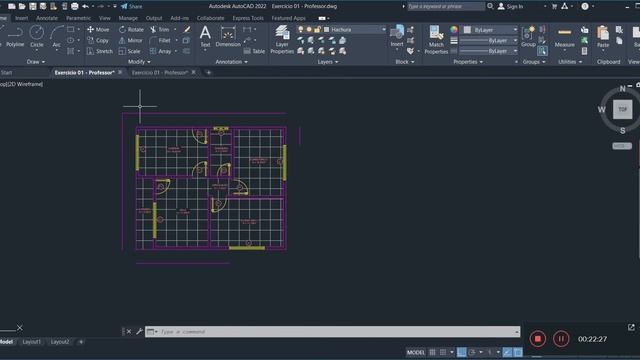The height and width of the screenshot is (360, 640).
Task: Click the Share button
Action: point(131,6)
